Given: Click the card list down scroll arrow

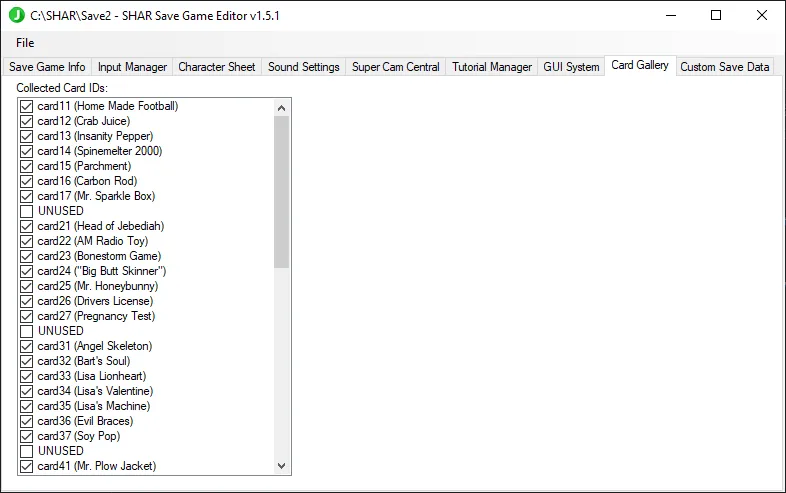Looking at the screenshot, I should 282,466.
